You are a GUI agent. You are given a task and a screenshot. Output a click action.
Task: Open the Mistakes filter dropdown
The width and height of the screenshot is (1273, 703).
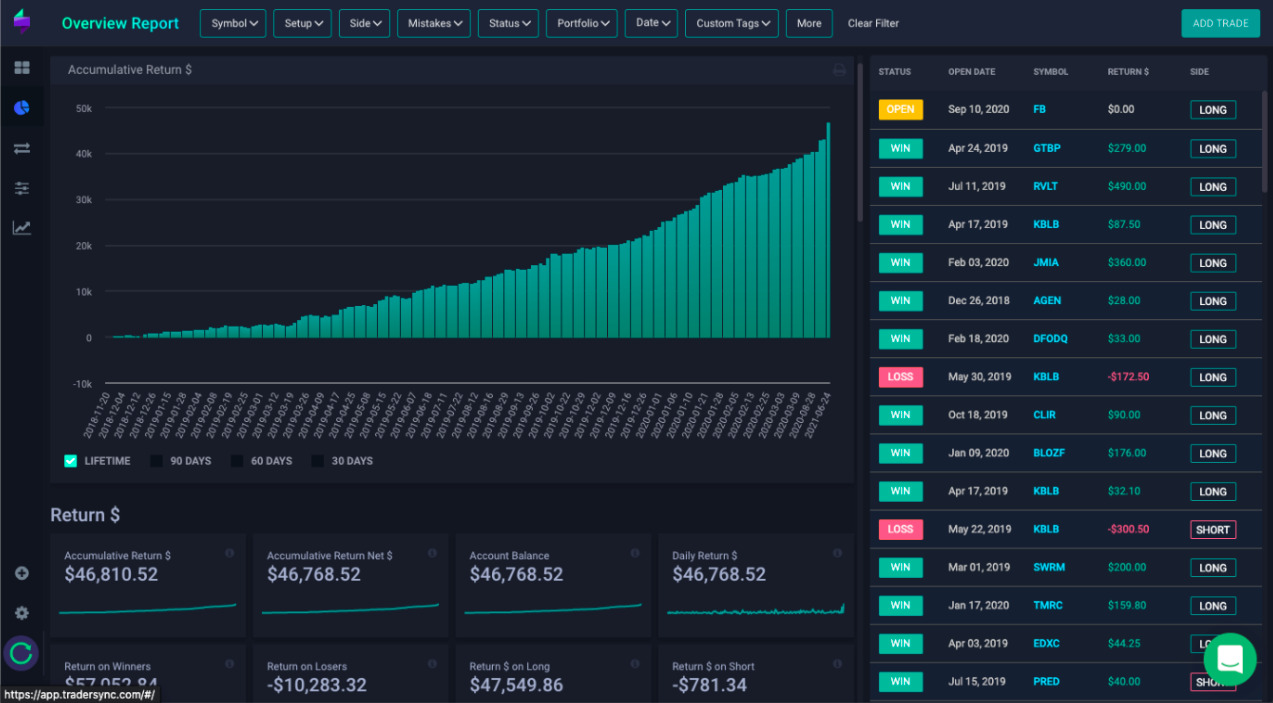click(x=434, y=23)
